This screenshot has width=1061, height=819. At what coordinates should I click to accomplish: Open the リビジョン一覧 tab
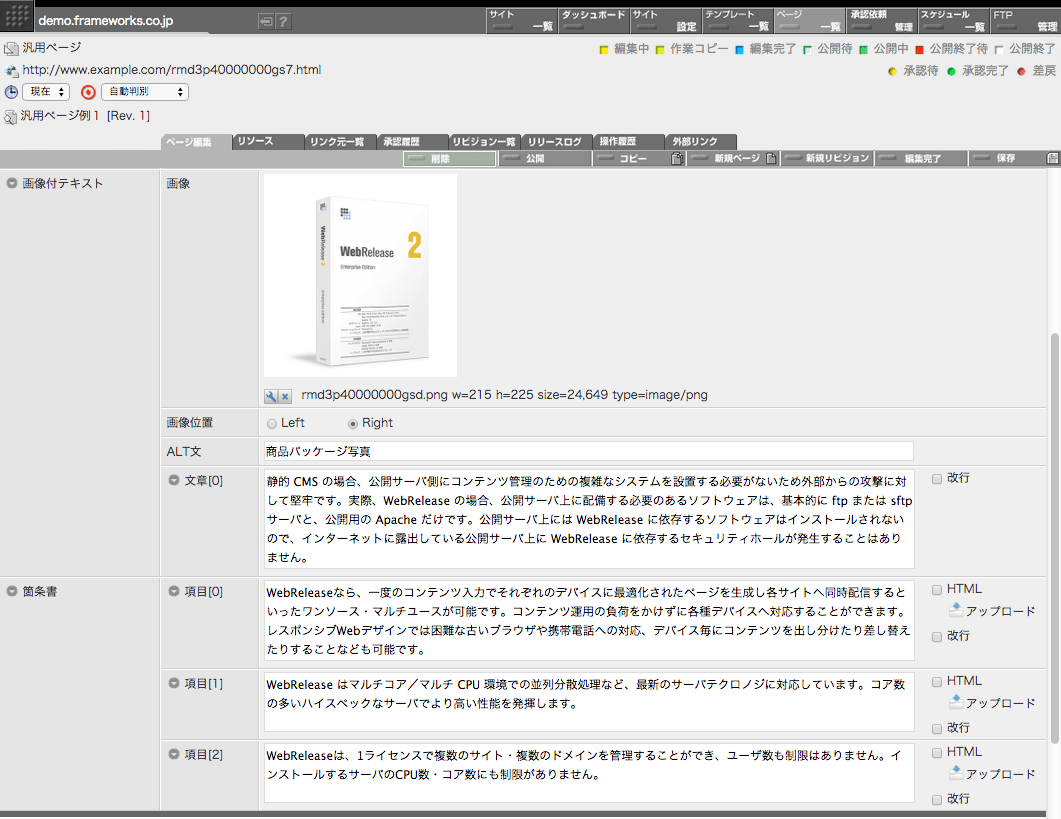pos(484,141)
